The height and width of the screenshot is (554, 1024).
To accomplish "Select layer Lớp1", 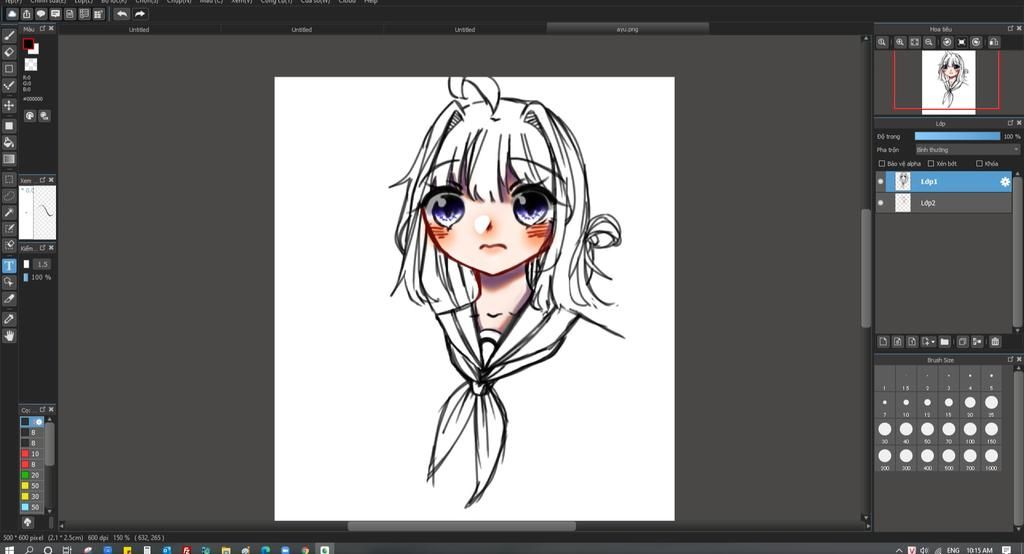I will coord(943,182).
